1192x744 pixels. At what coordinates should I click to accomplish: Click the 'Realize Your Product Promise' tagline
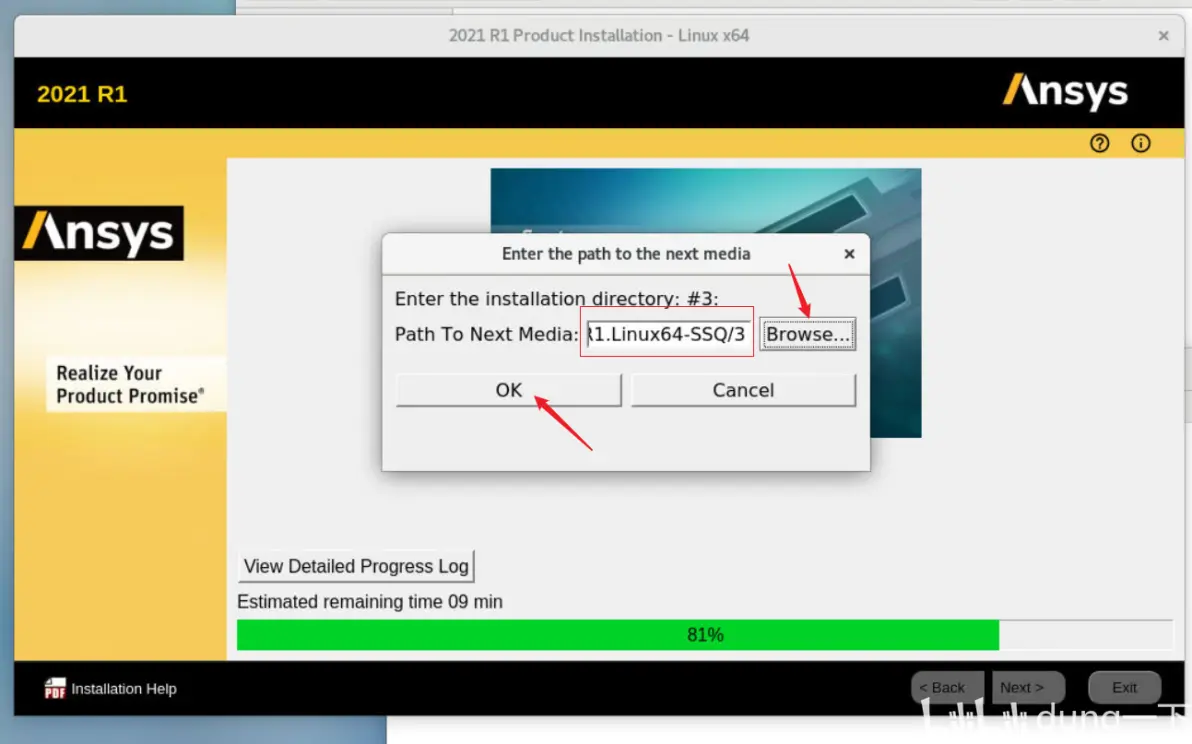130,385
